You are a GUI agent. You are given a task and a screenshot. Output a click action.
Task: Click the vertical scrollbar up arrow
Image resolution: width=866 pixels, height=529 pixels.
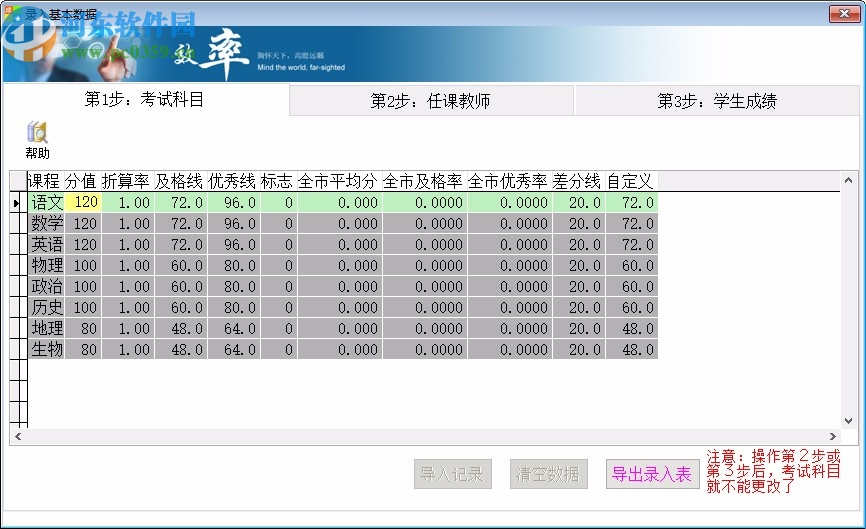tap(848, 180)
